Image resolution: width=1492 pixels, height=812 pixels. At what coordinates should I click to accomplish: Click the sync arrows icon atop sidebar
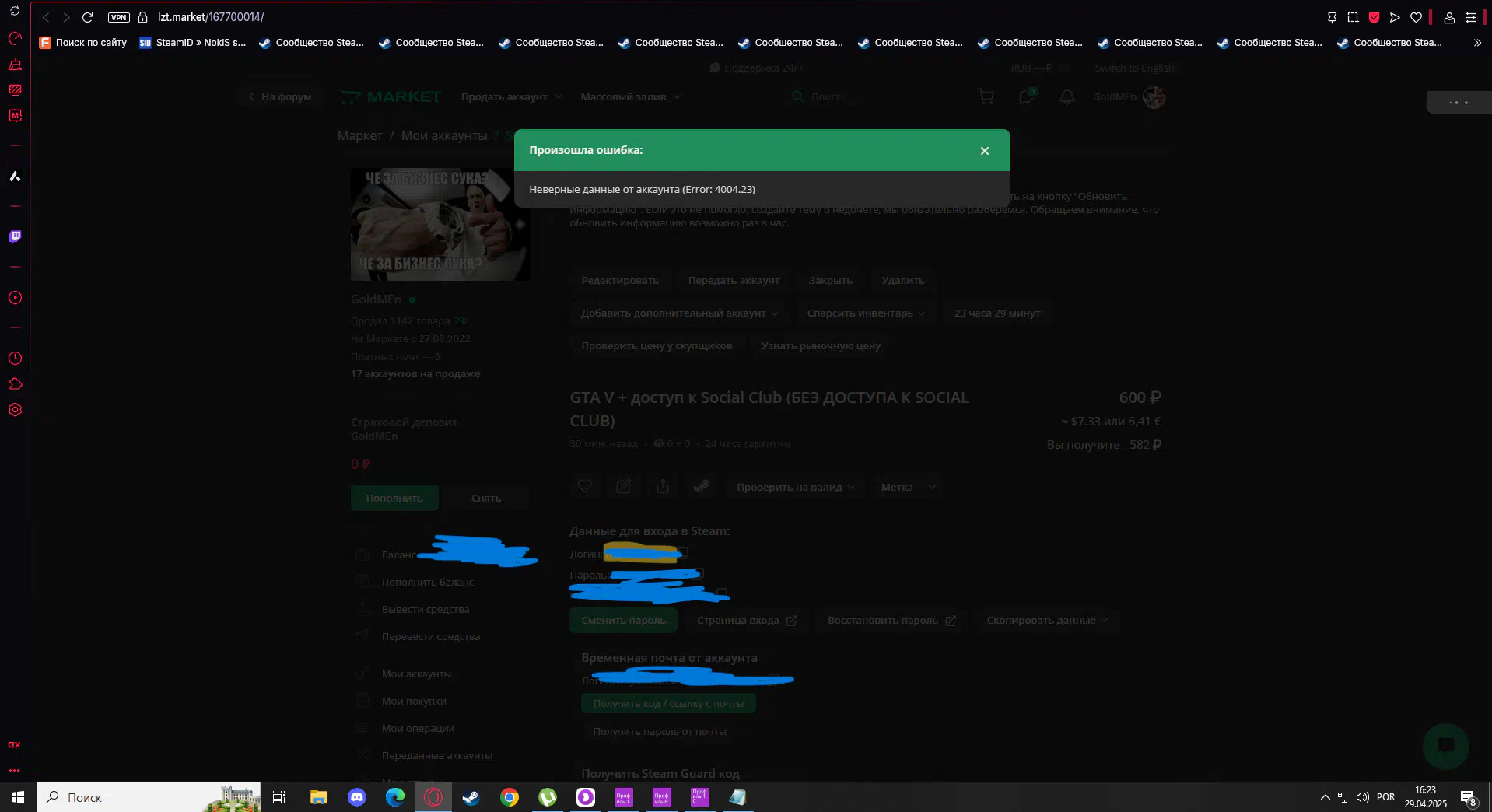click(x=15, y=11)
